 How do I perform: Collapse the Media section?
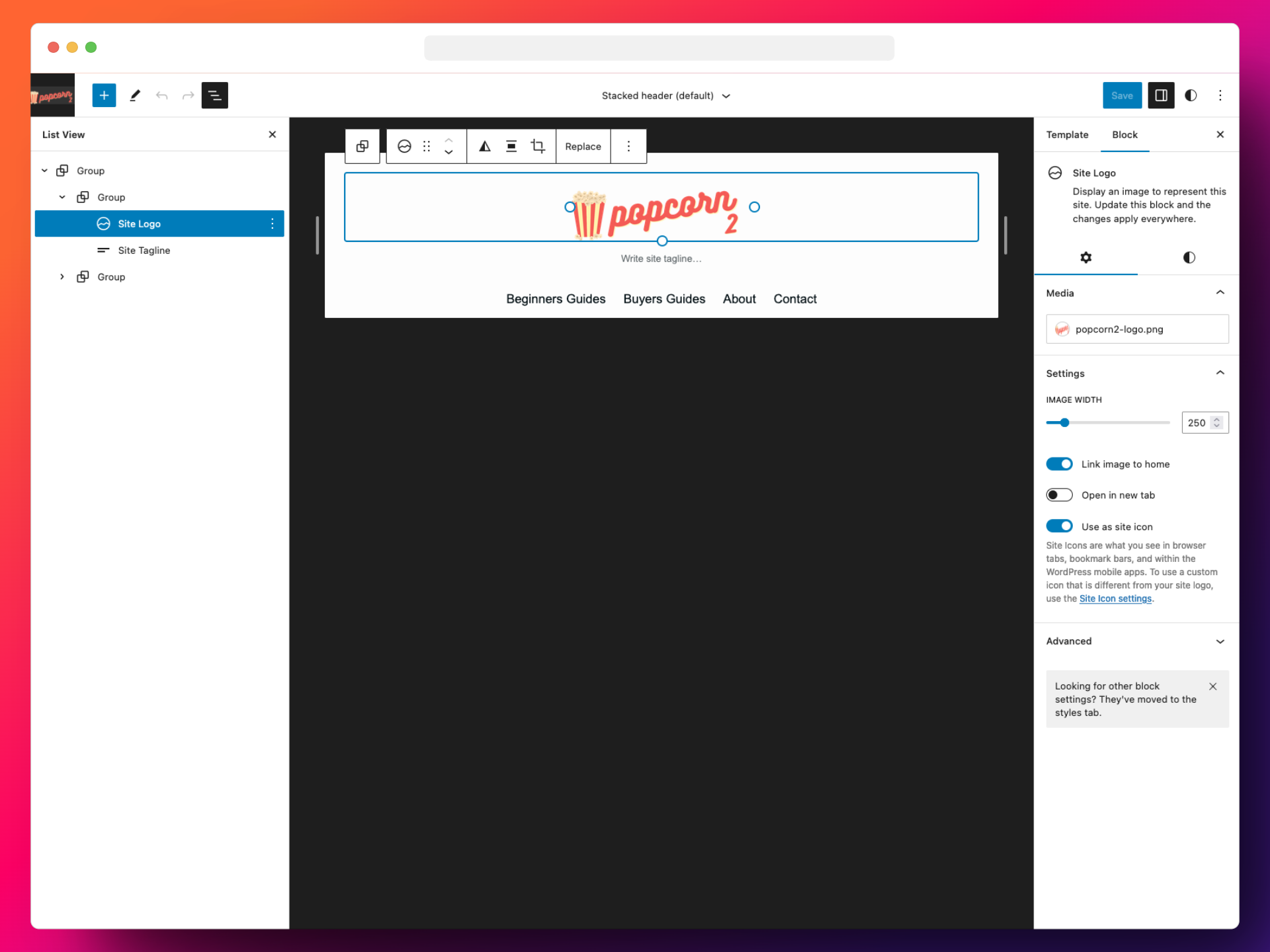point(1220,293)
